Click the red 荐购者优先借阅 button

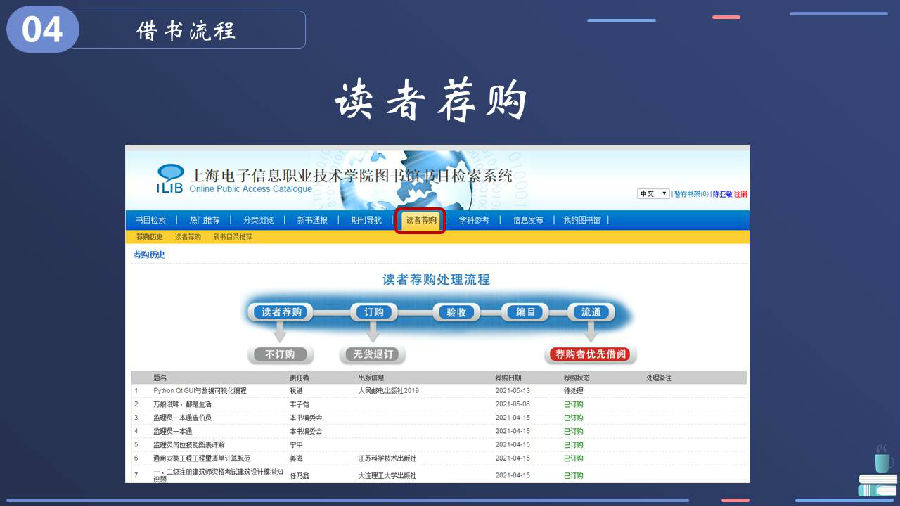coord(591,354)
